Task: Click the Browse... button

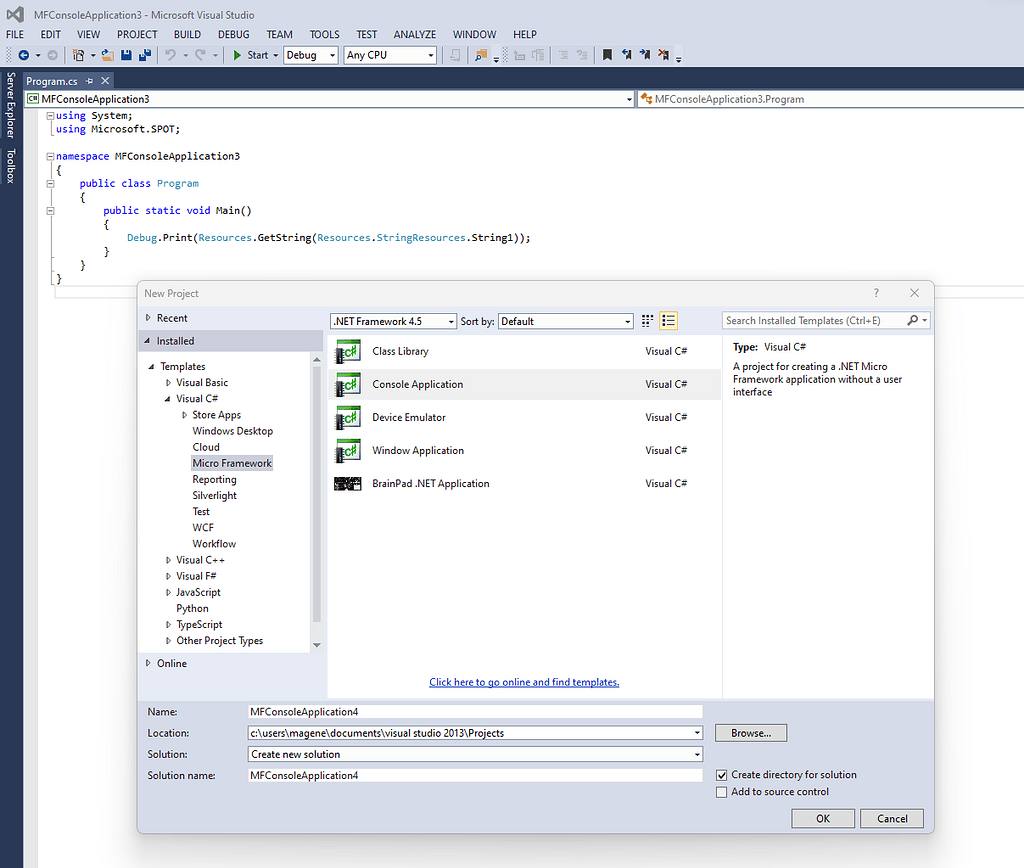Action: click(750, 733)
